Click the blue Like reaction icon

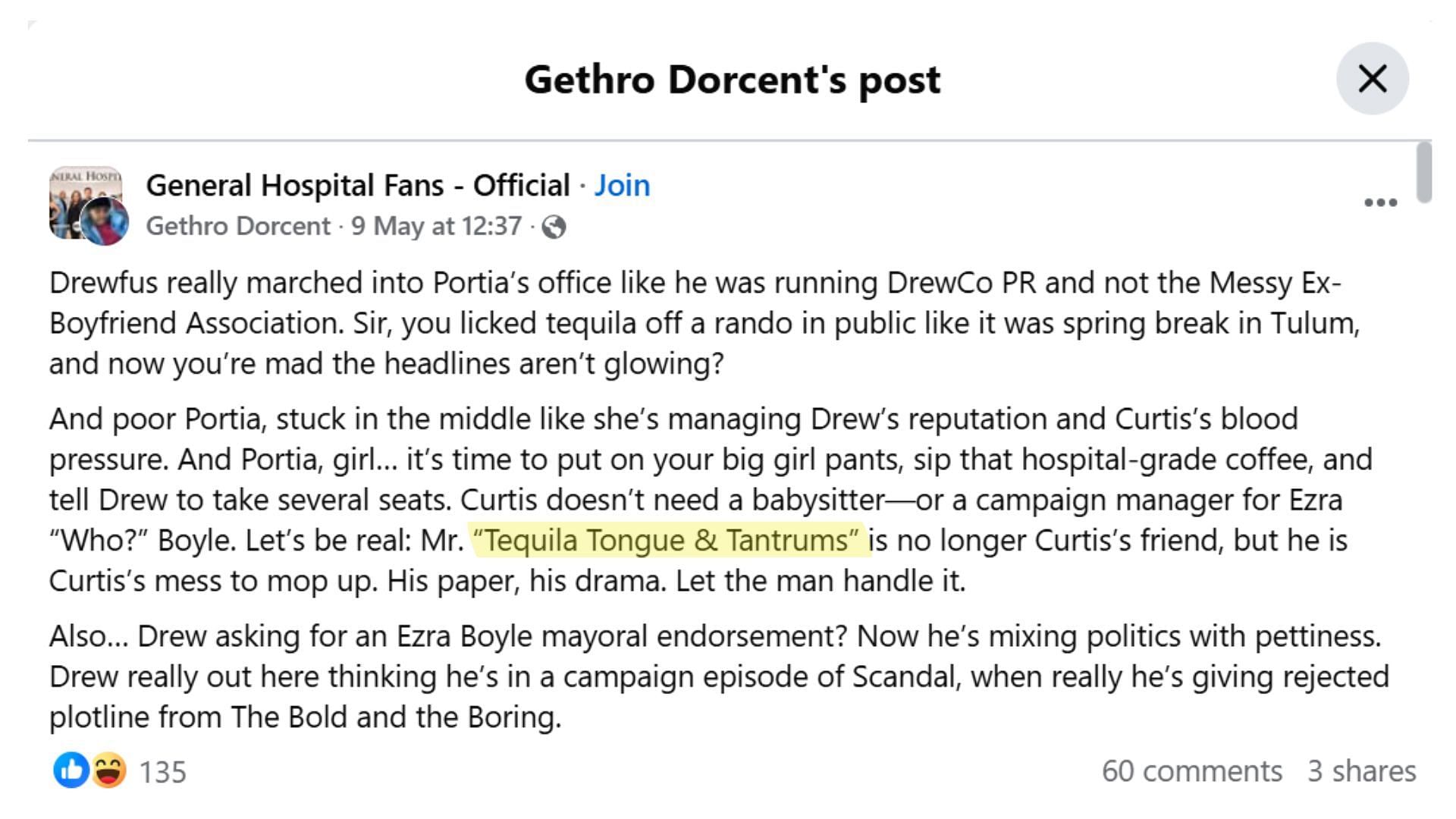(71, 770)
